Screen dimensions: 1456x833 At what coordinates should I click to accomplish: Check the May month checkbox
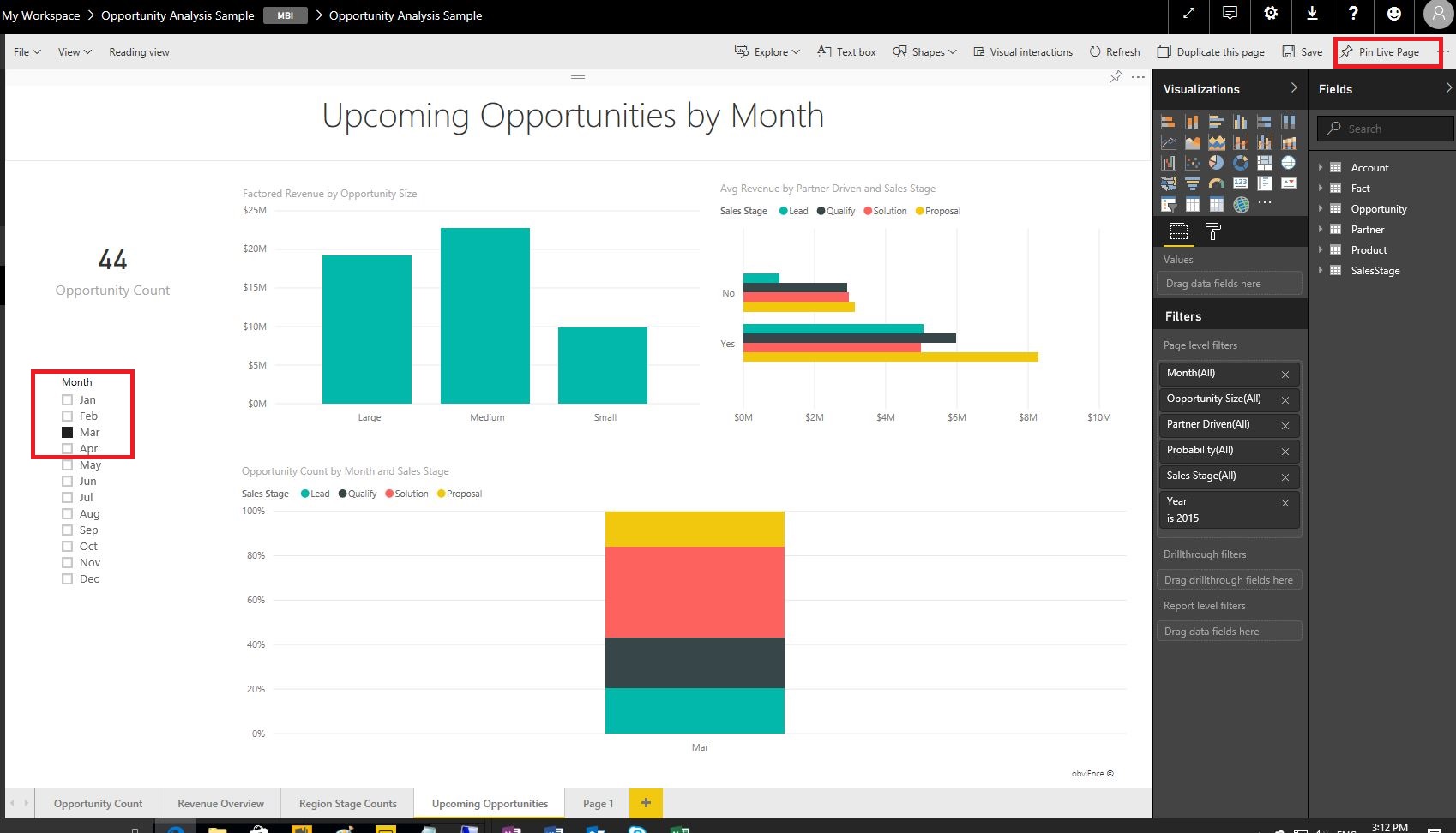pyautogui.click(x=67, y=465)
